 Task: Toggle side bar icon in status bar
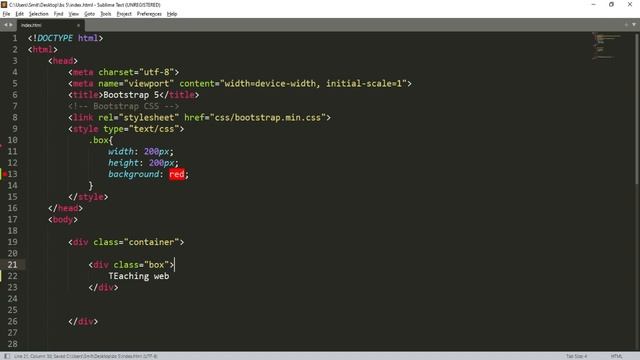pos(7,356)
